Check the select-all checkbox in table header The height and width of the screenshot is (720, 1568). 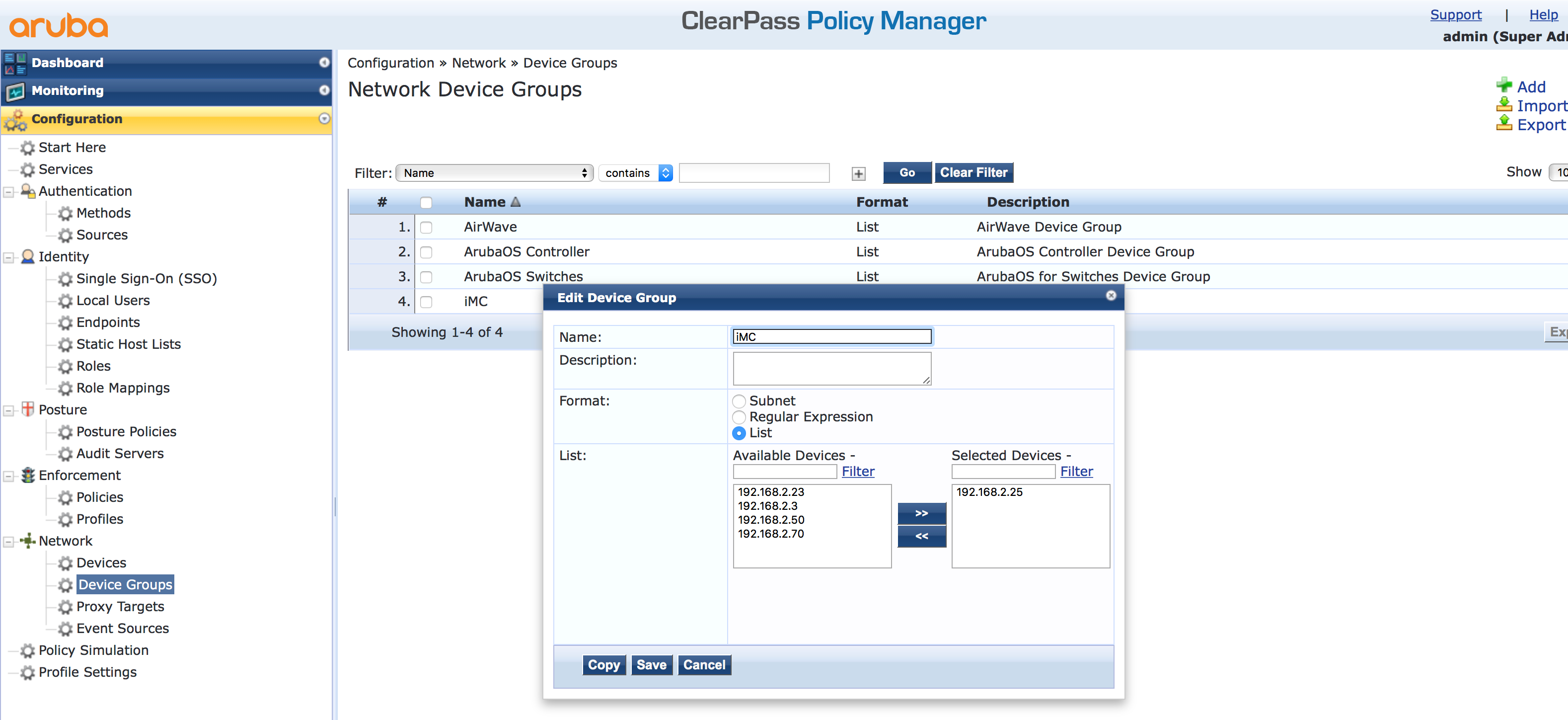click(x=426, y=202)
